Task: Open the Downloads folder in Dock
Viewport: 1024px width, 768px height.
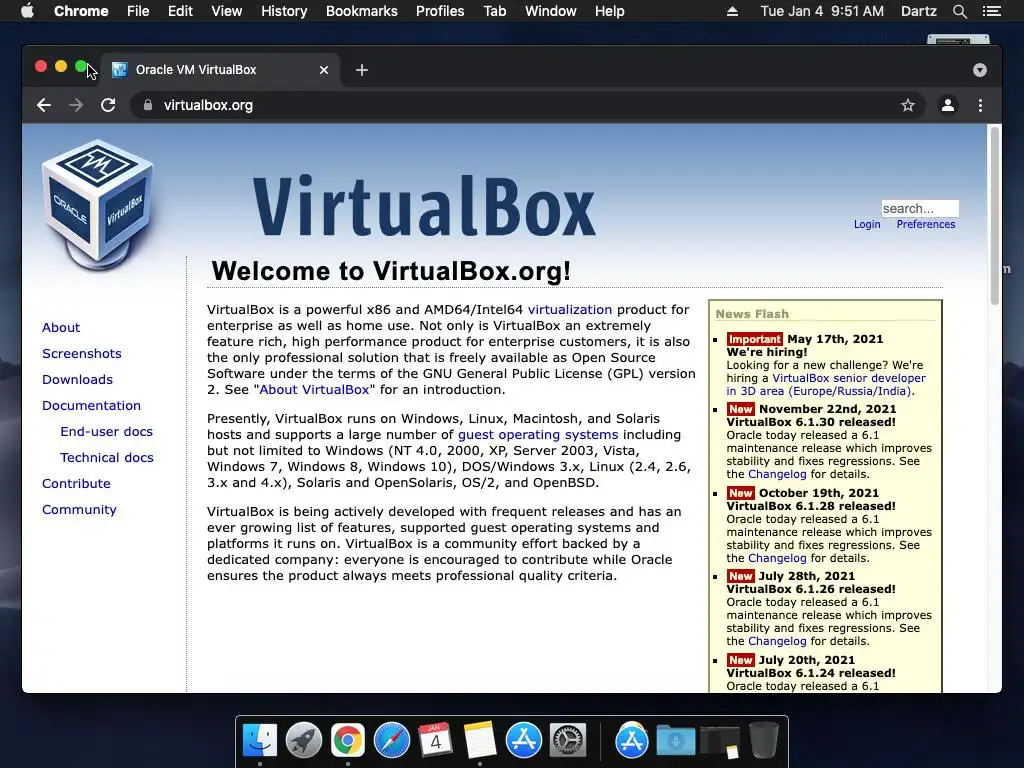Action: (x=676, y=741)
